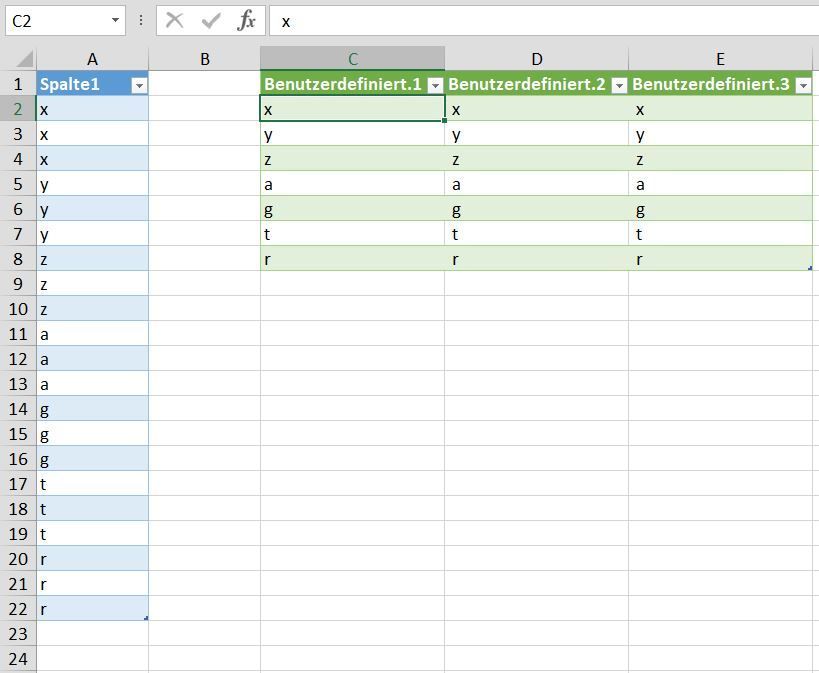The image size is (819, 673).
Task: Select column B header
Action: click(204, 59)
